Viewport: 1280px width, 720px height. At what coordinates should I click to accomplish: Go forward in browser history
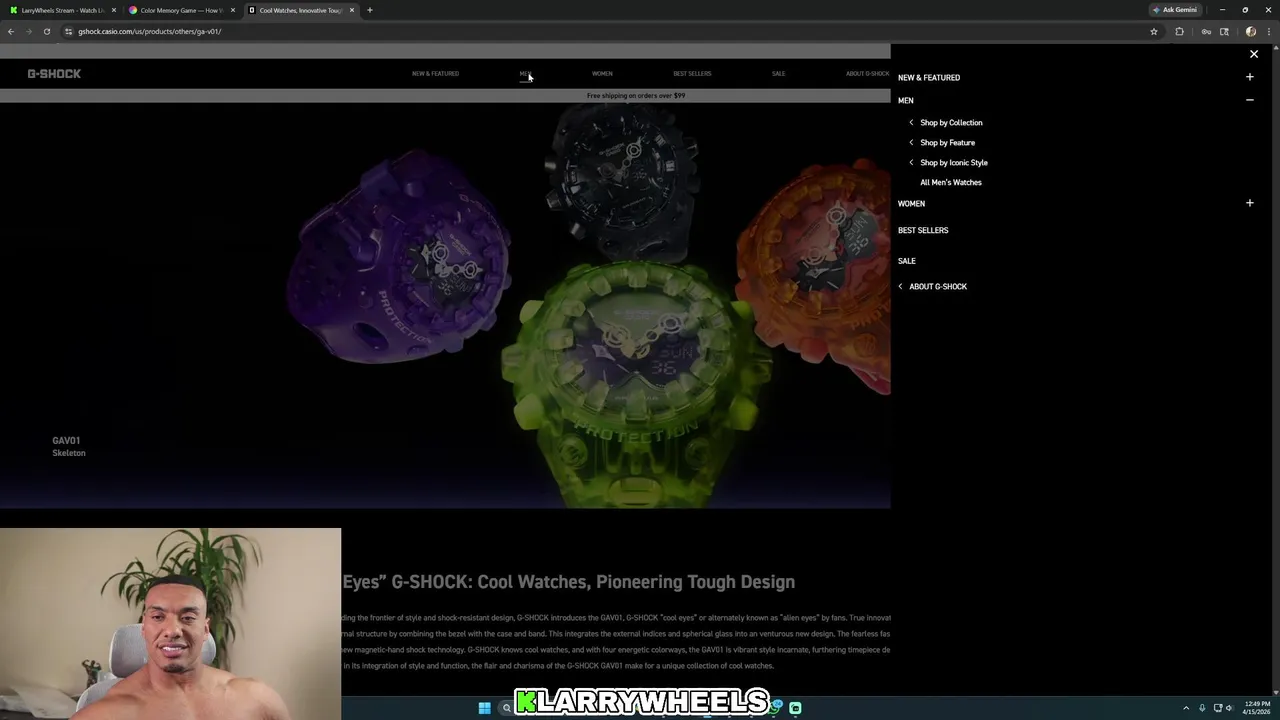coord(29,31)
